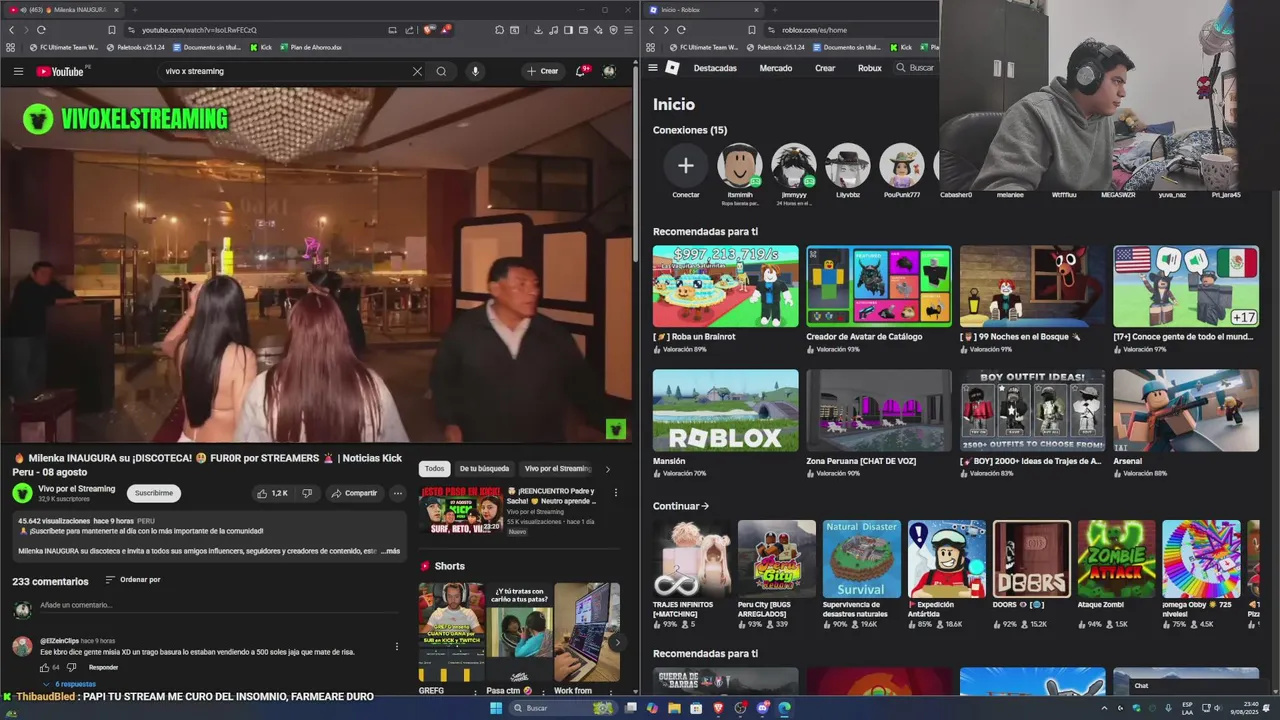This screenshot has width=1280, height=720.
Task: Add a Roblox connection with Conectar plus
Action: click(x=686, y=166)
